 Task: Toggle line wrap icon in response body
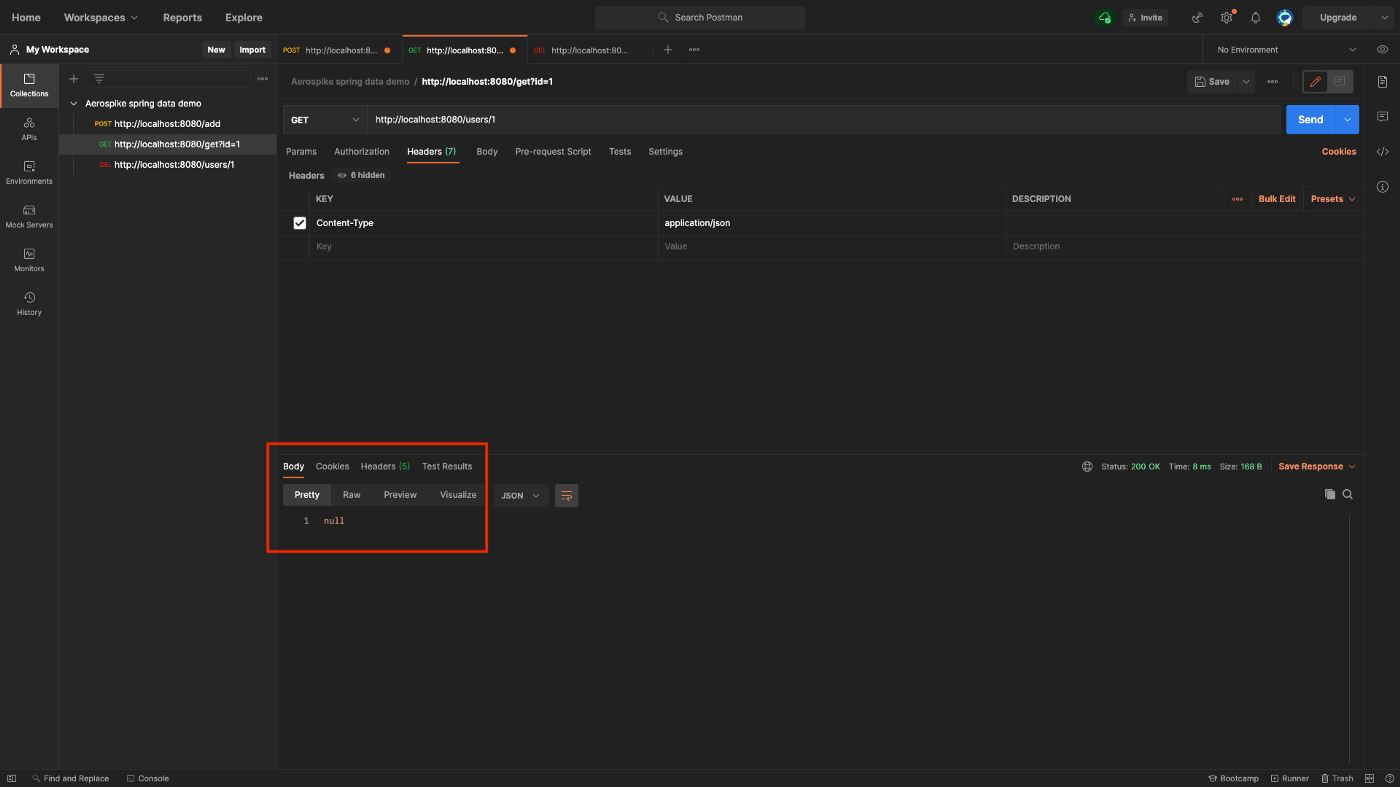click(566, 495)
